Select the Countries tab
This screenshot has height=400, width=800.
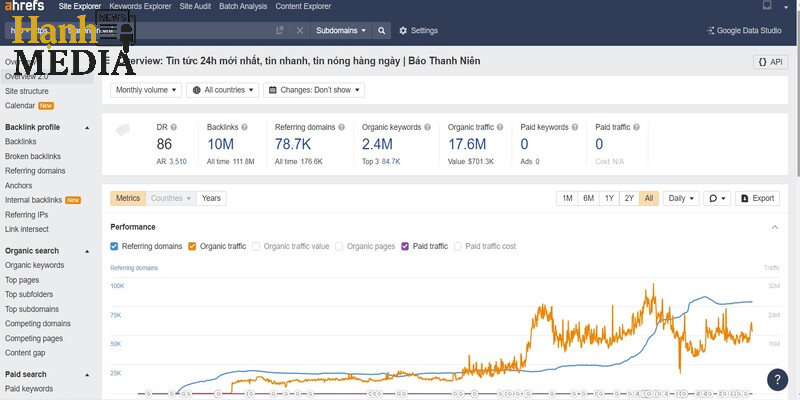coord(171,198)
